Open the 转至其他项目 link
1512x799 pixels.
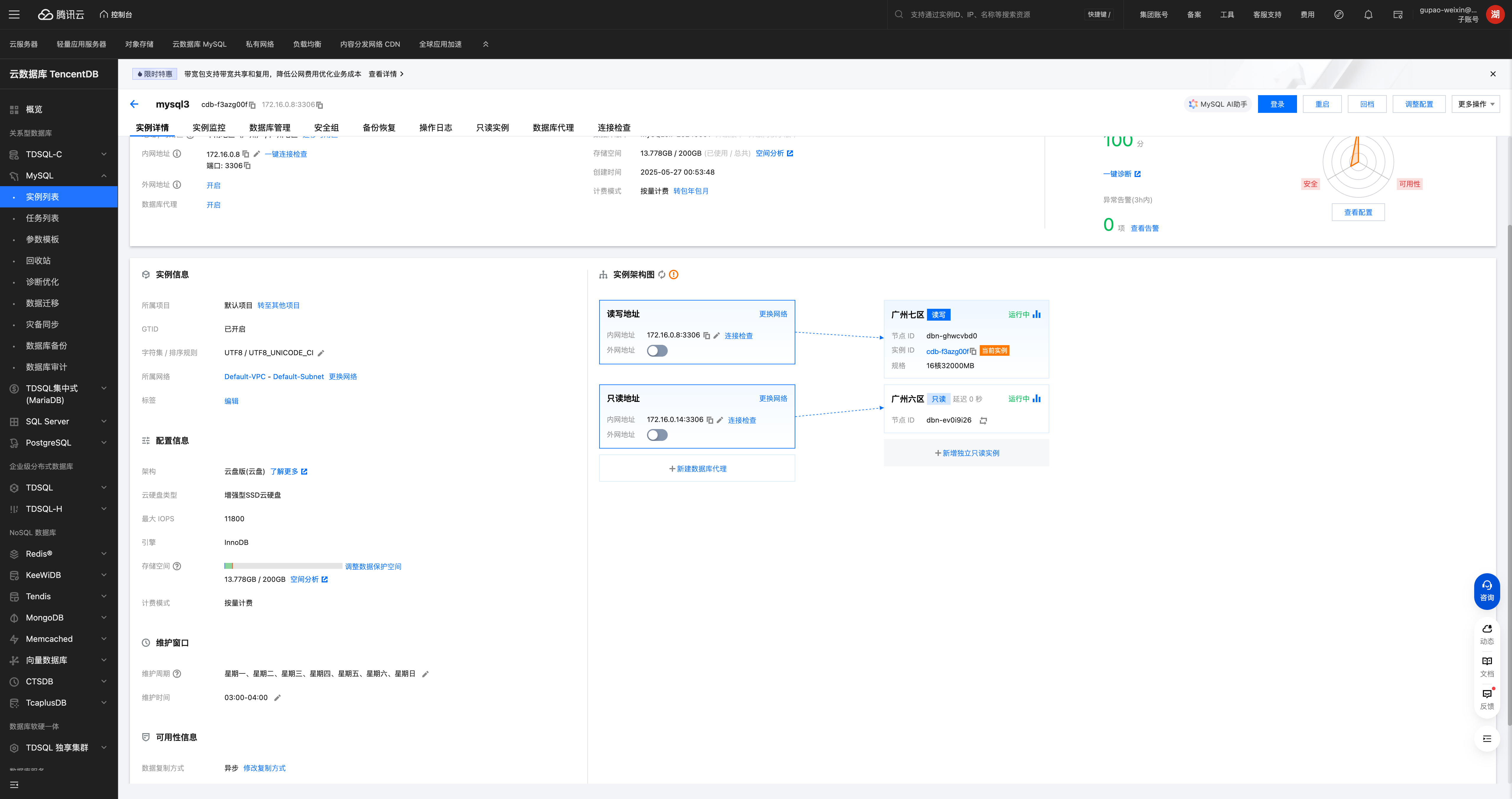(x=278, y=306)
